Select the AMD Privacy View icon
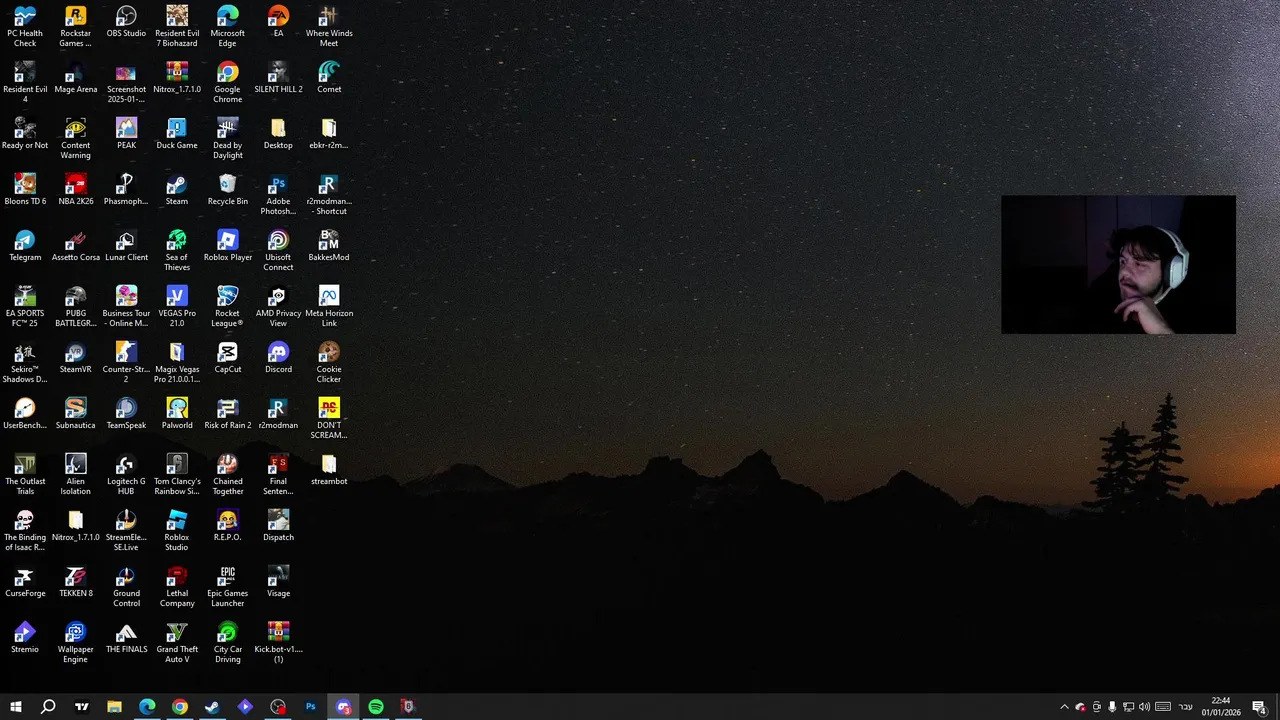Viewport: 1280px width, 720px height. [278, 306]
